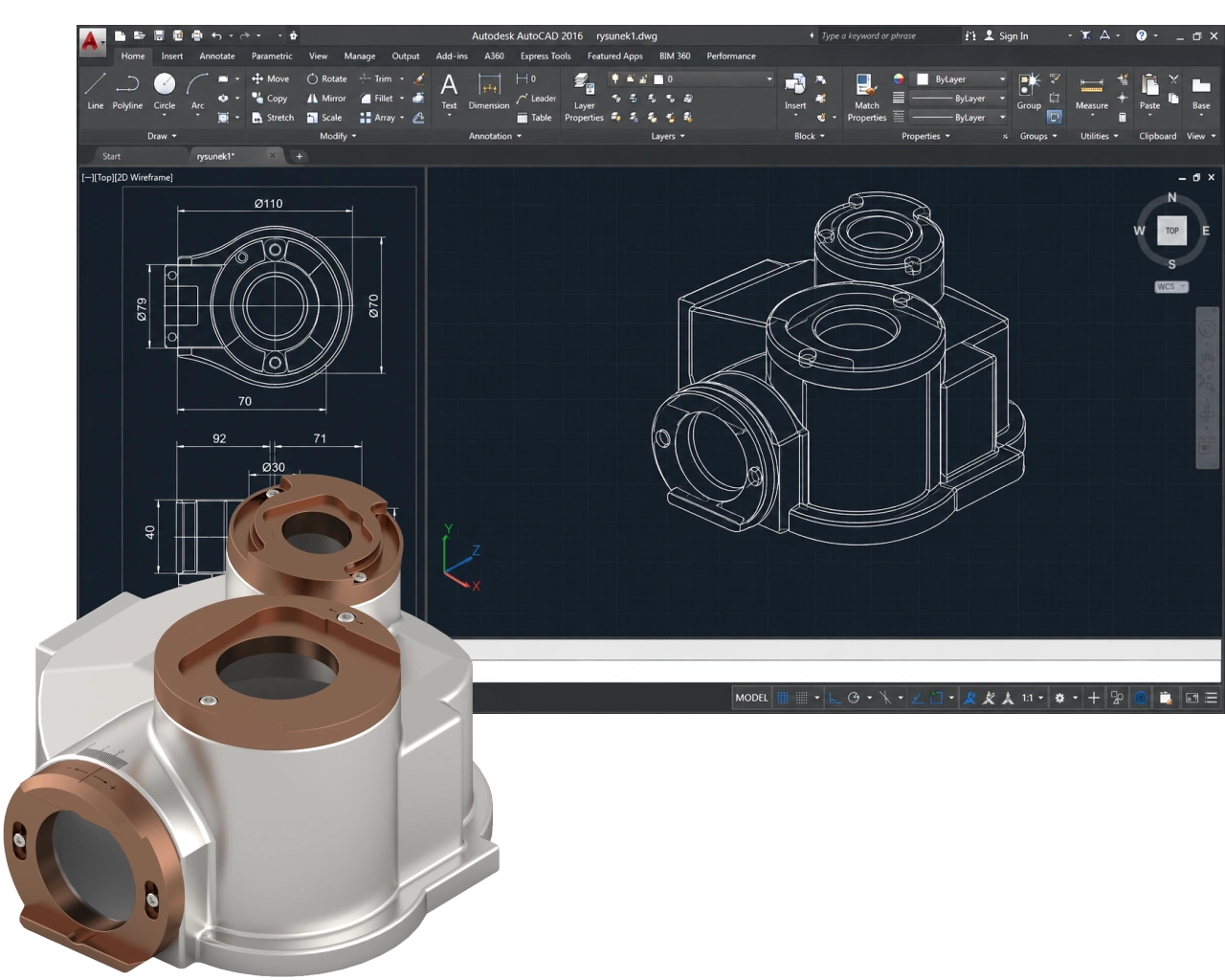This screenshot has height=980, width=1225.
Task: Expand the Draw panel
Action: [x=162, y=136]
